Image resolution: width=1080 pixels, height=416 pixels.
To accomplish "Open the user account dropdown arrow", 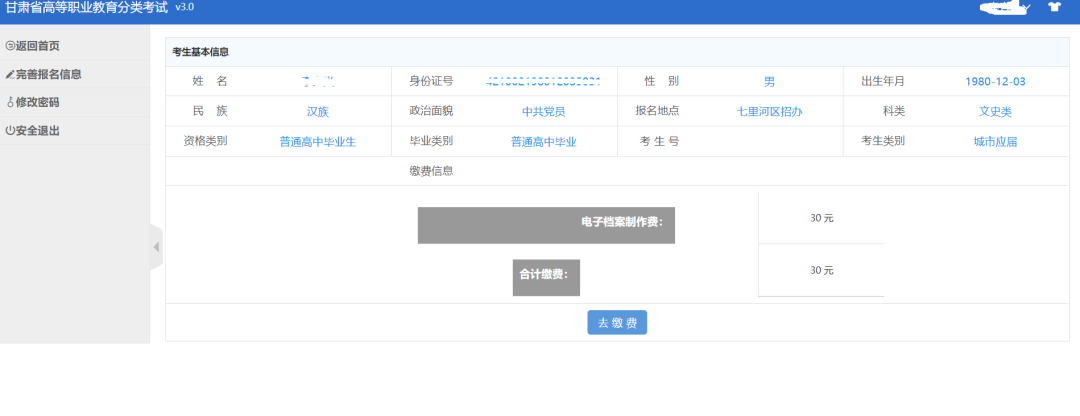I will click(1025, 8).
